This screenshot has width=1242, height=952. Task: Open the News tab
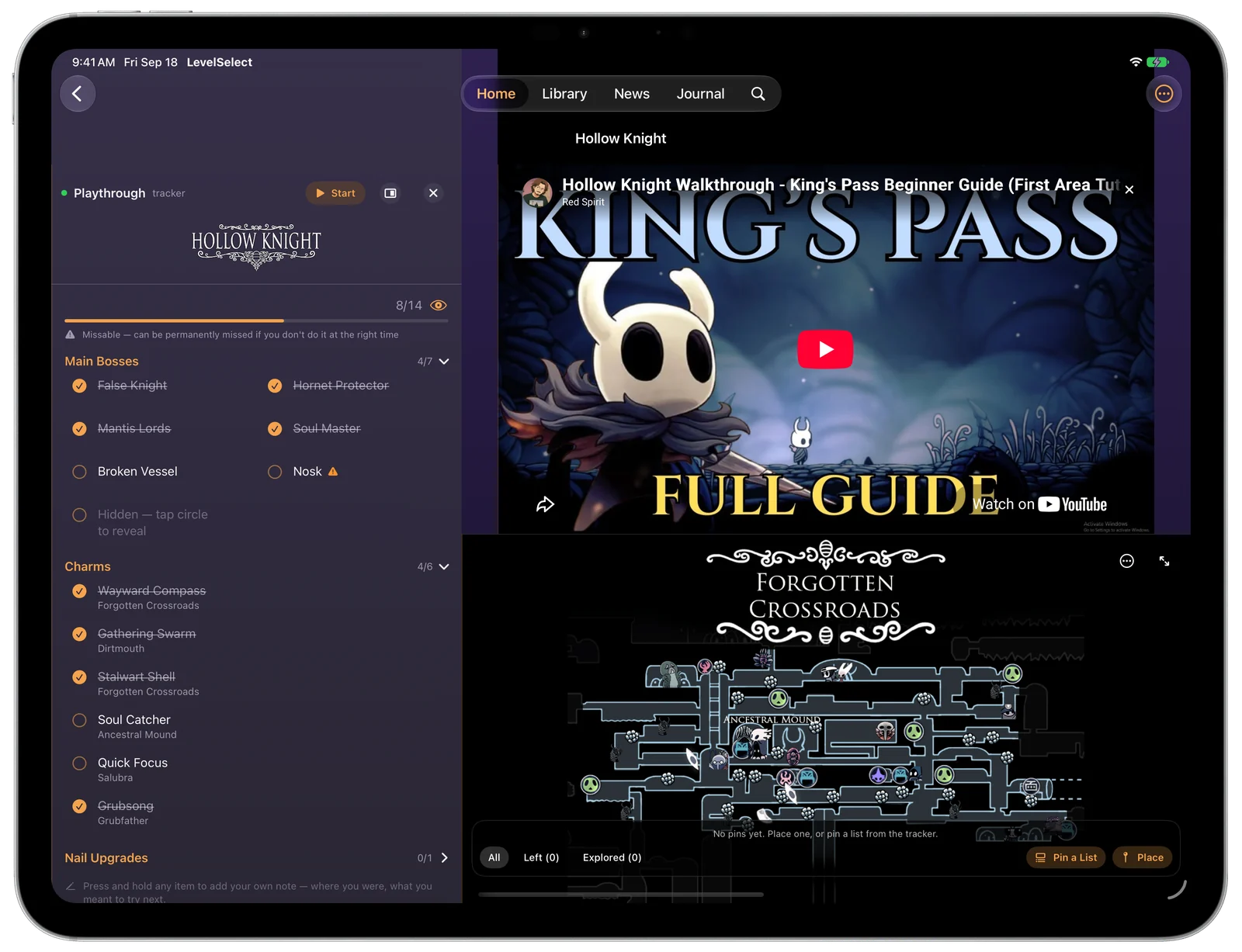pos(632,94)
